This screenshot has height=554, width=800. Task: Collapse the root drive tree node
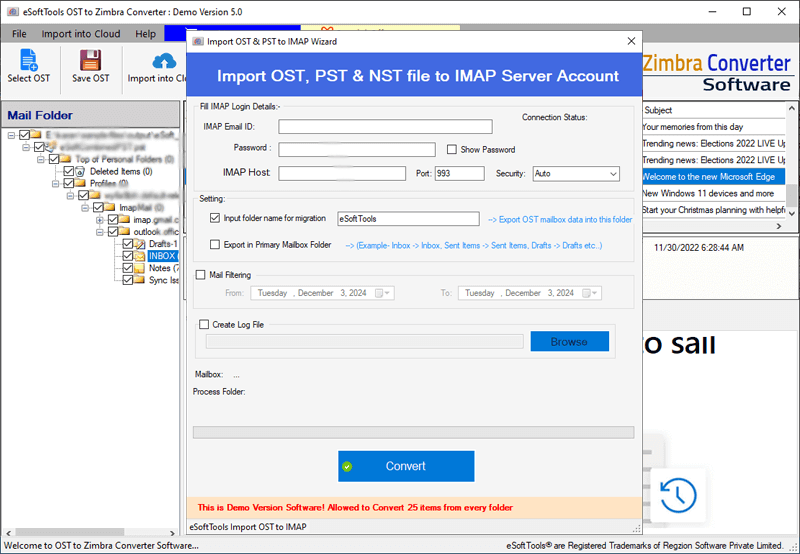click(x=11, y=135)
